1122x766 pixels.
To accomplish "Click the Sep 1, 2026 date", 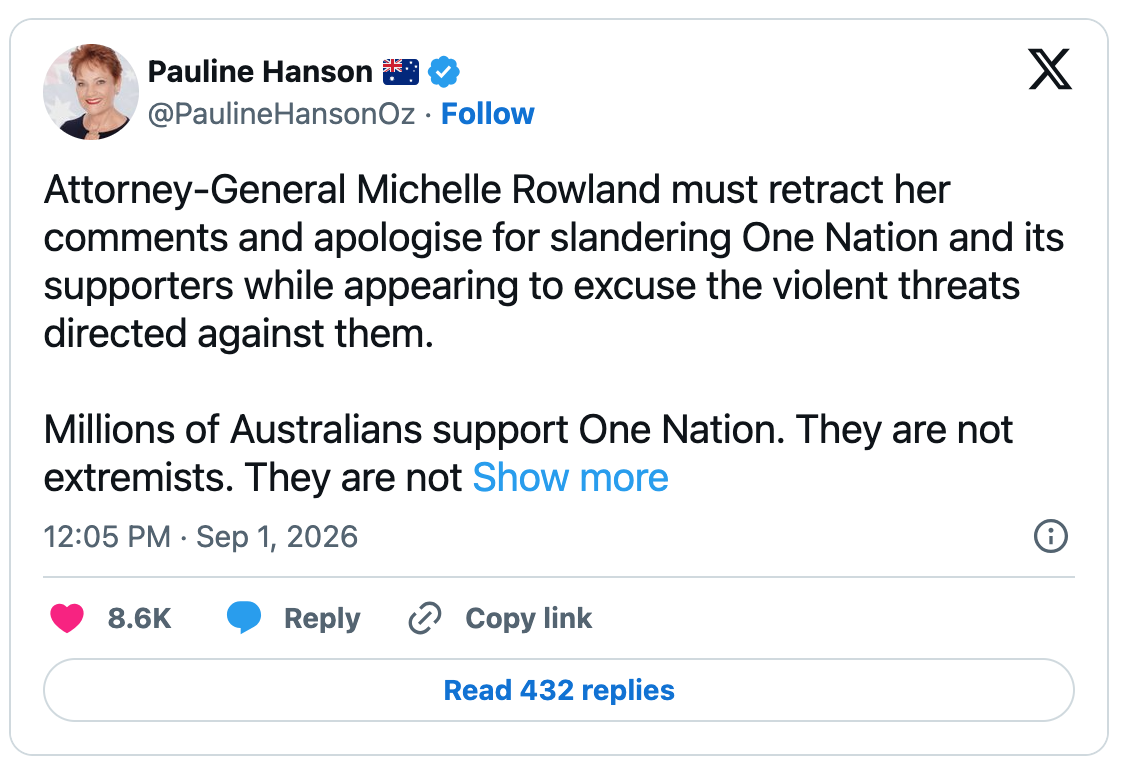I will 277,537.
